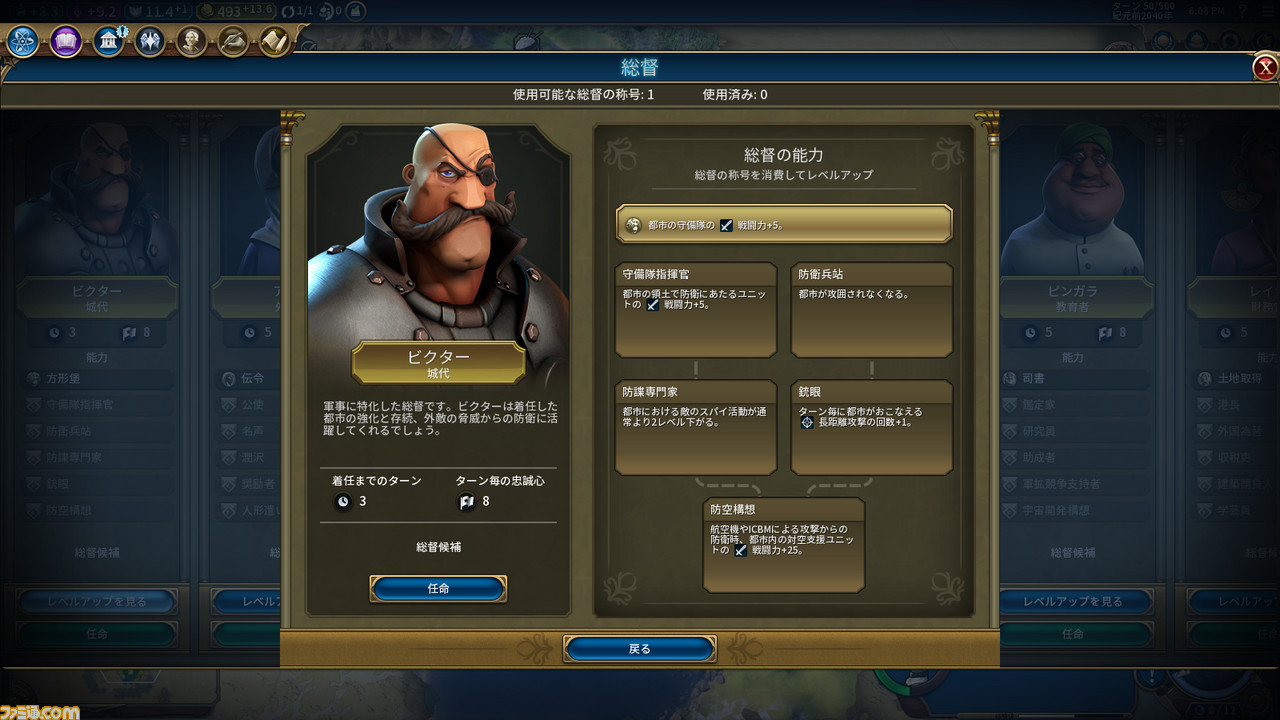Screen dimensions: 1280x720
Task: Close the 総督 window with red X
Action: (x=1265, y=68)
